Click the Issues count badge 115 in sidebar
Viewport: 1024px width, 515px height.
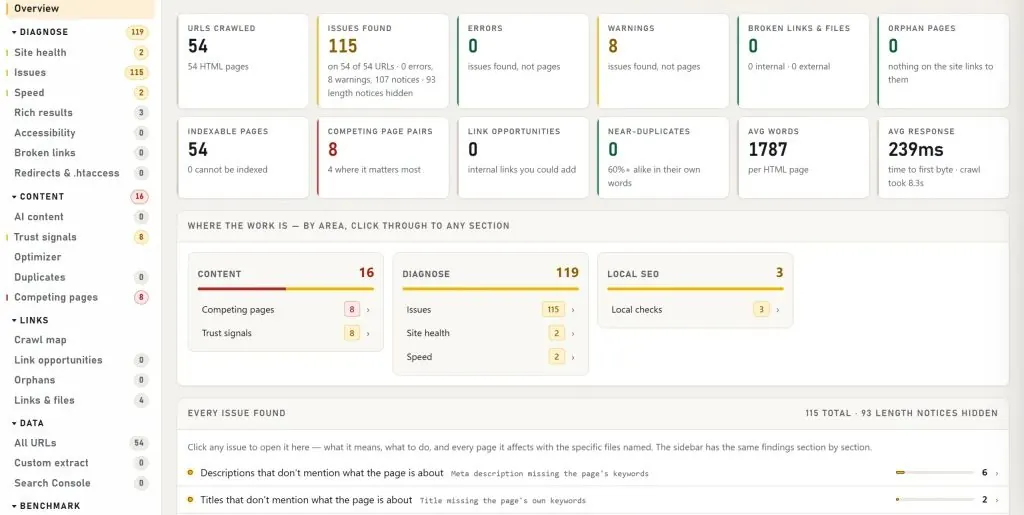pyautogui.click(x=136, y=72)
